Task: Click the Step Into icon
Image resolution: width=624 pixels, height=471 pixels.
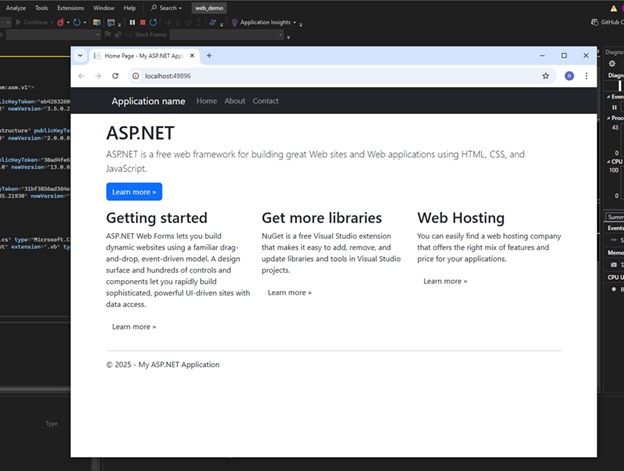Action: point(178,22)
